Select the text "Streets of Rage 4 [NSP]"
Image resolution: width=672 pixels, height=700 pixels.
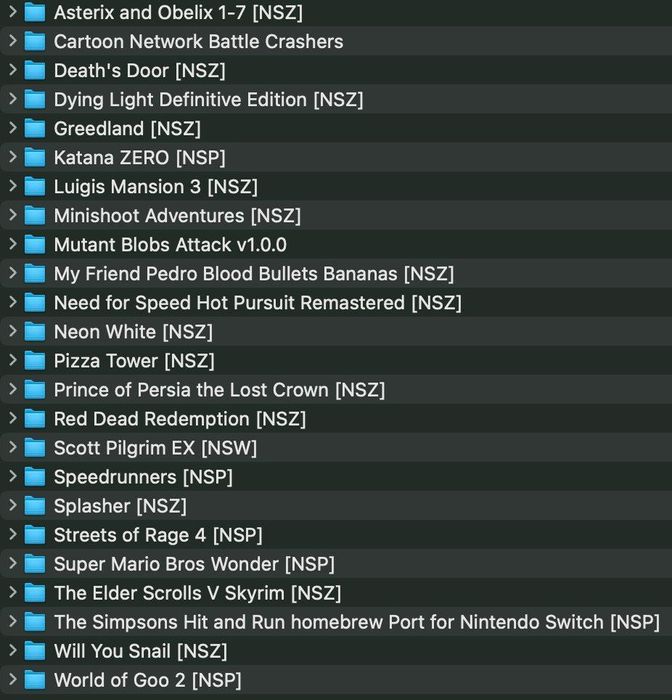158,535
